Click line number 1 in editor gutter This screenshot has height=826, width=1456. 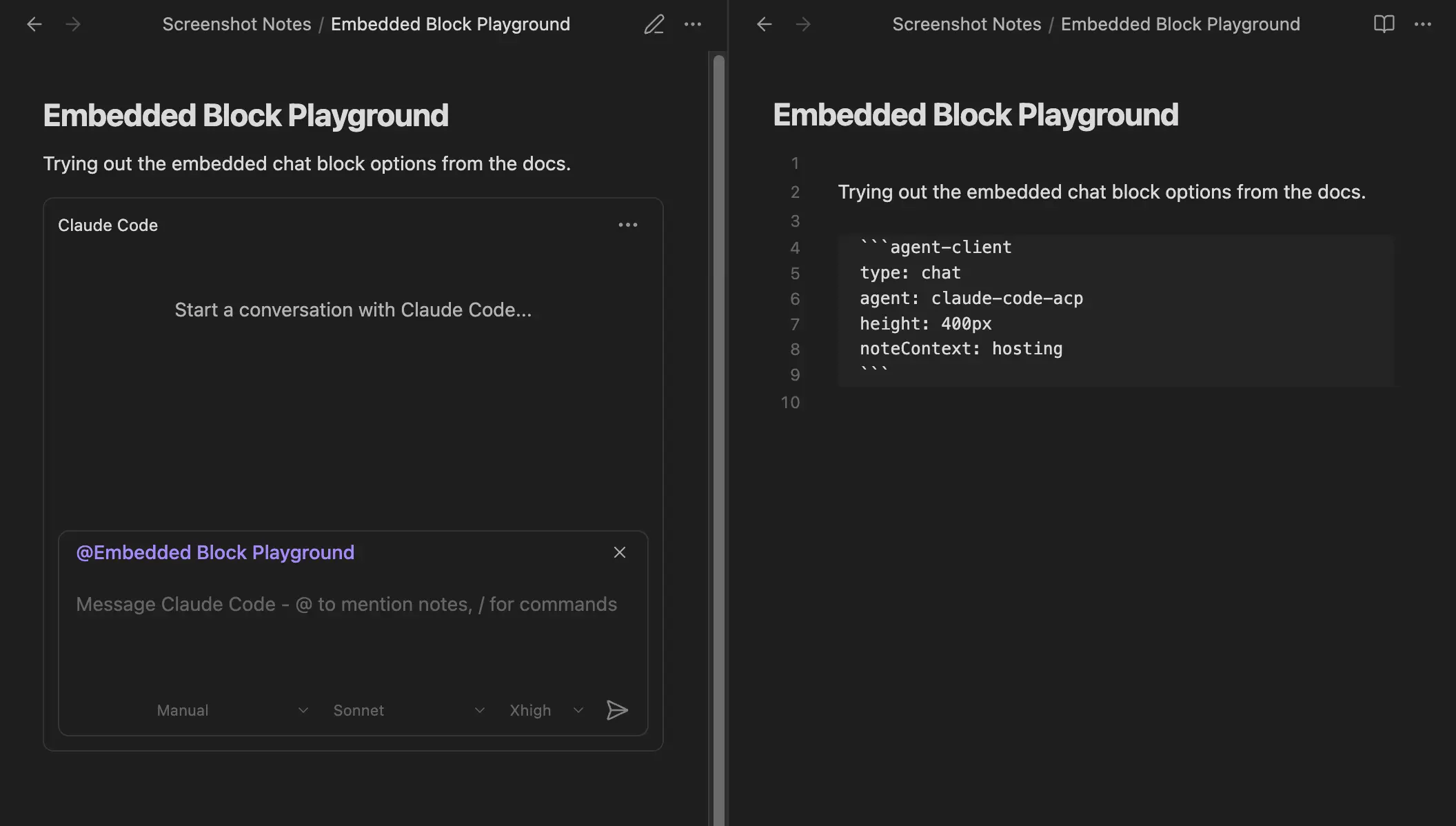tap(795, 163)
